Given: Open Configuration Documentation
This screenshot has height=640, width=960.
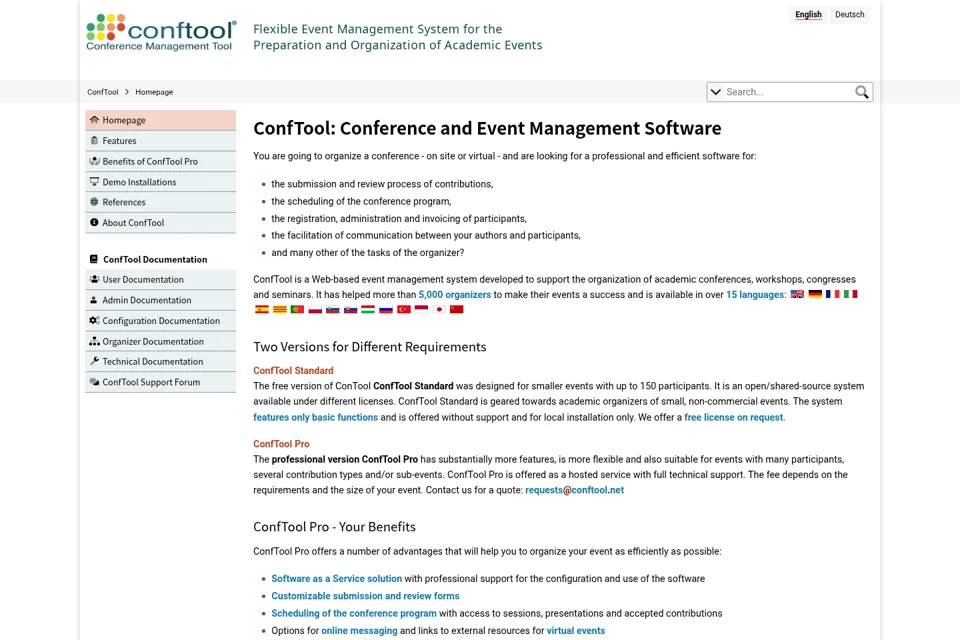Looking at the screenshot, I should (x=160, y=321).
